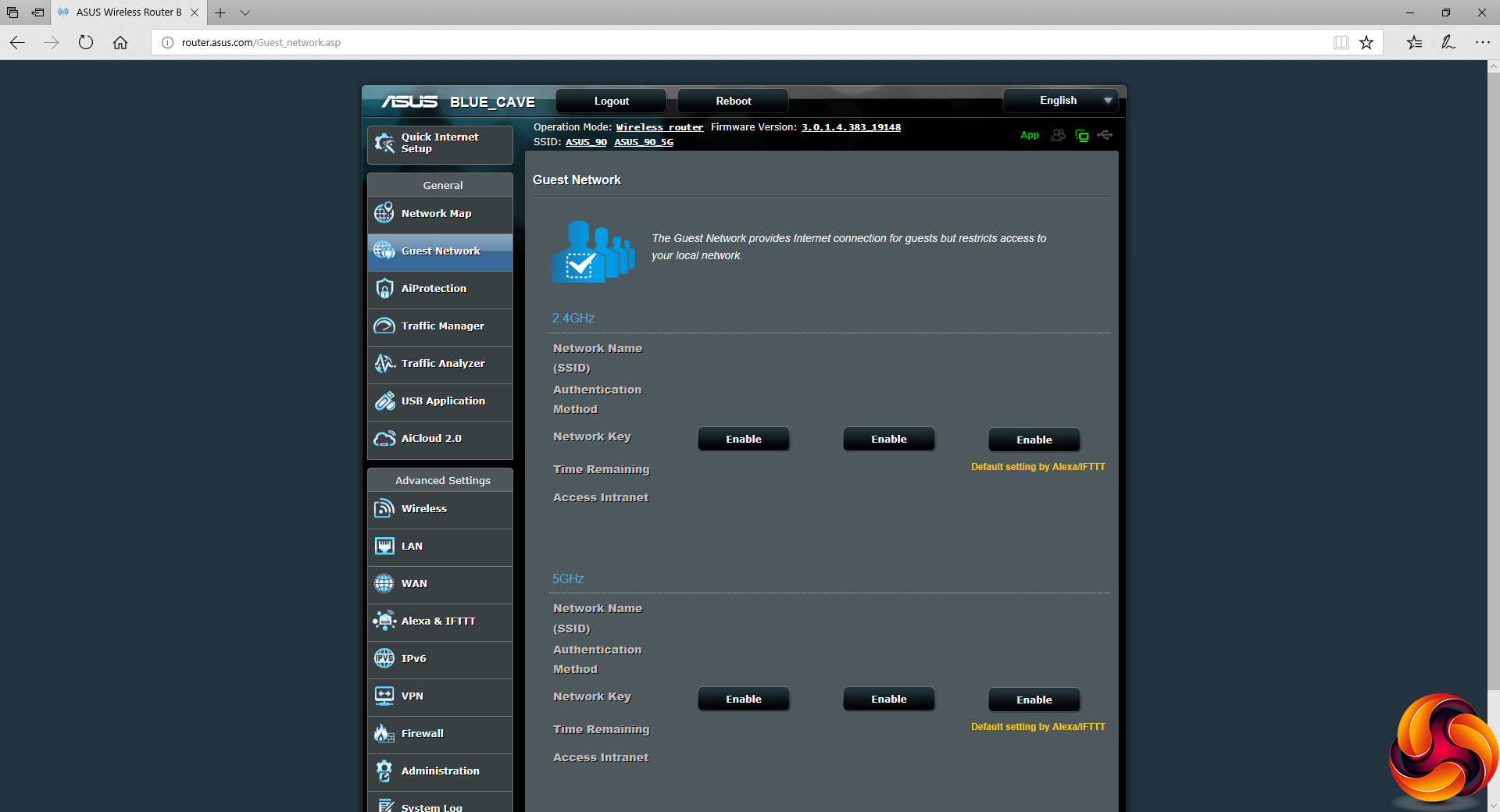Image resolution: width=1500 pixels, height=812 pixels.
Task: Expand the browser tab list chevron
Action: 245,12
